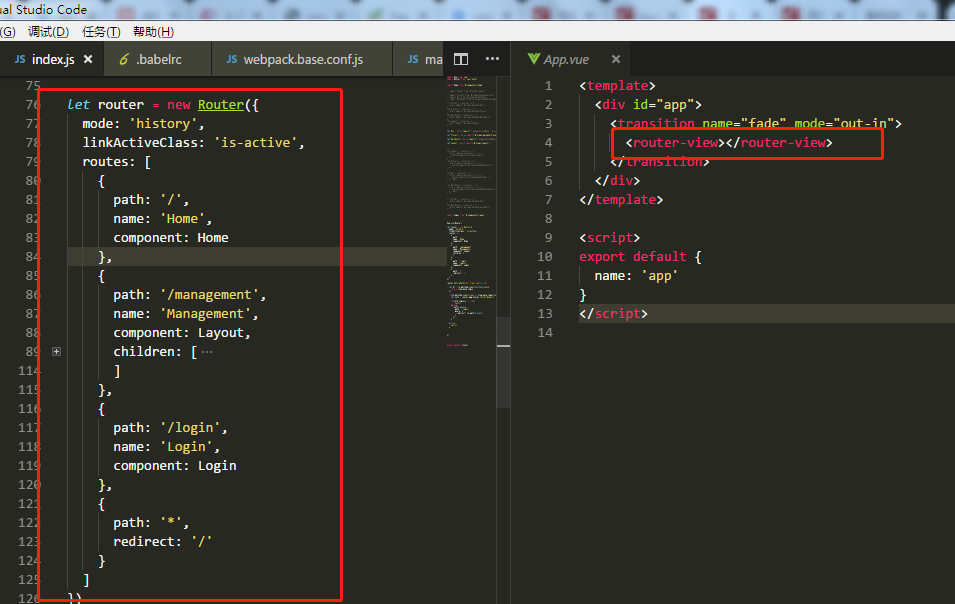The height and width of the screenshot is (604, 955).
Task: Click the folded code ellipsis after children
Action: [207, 352]
